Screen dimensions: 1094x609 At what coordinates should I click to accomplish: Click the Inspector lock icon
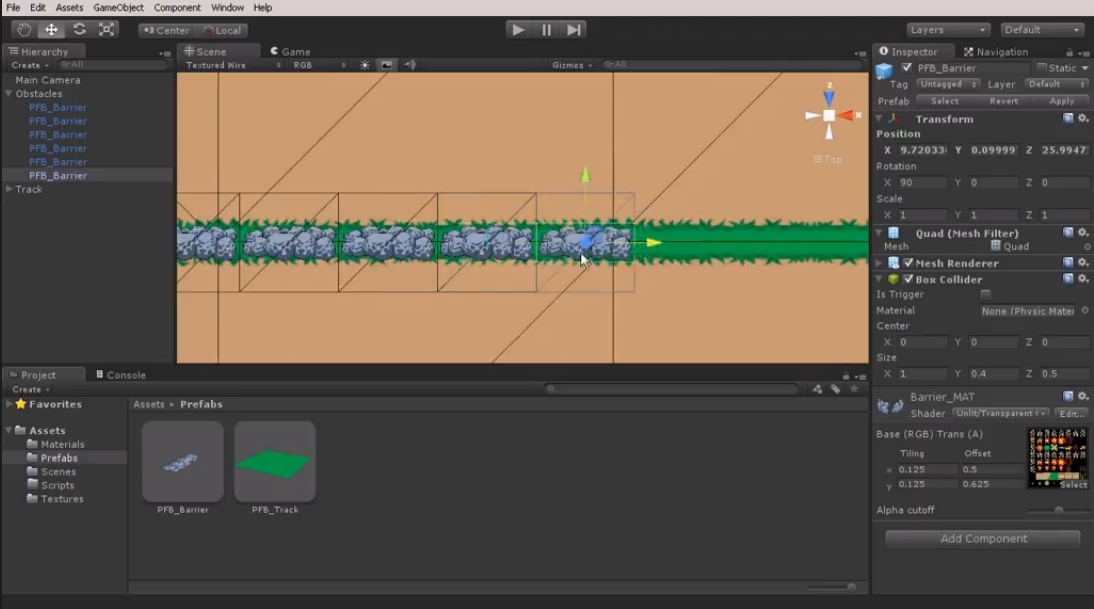pos(1069,52)
